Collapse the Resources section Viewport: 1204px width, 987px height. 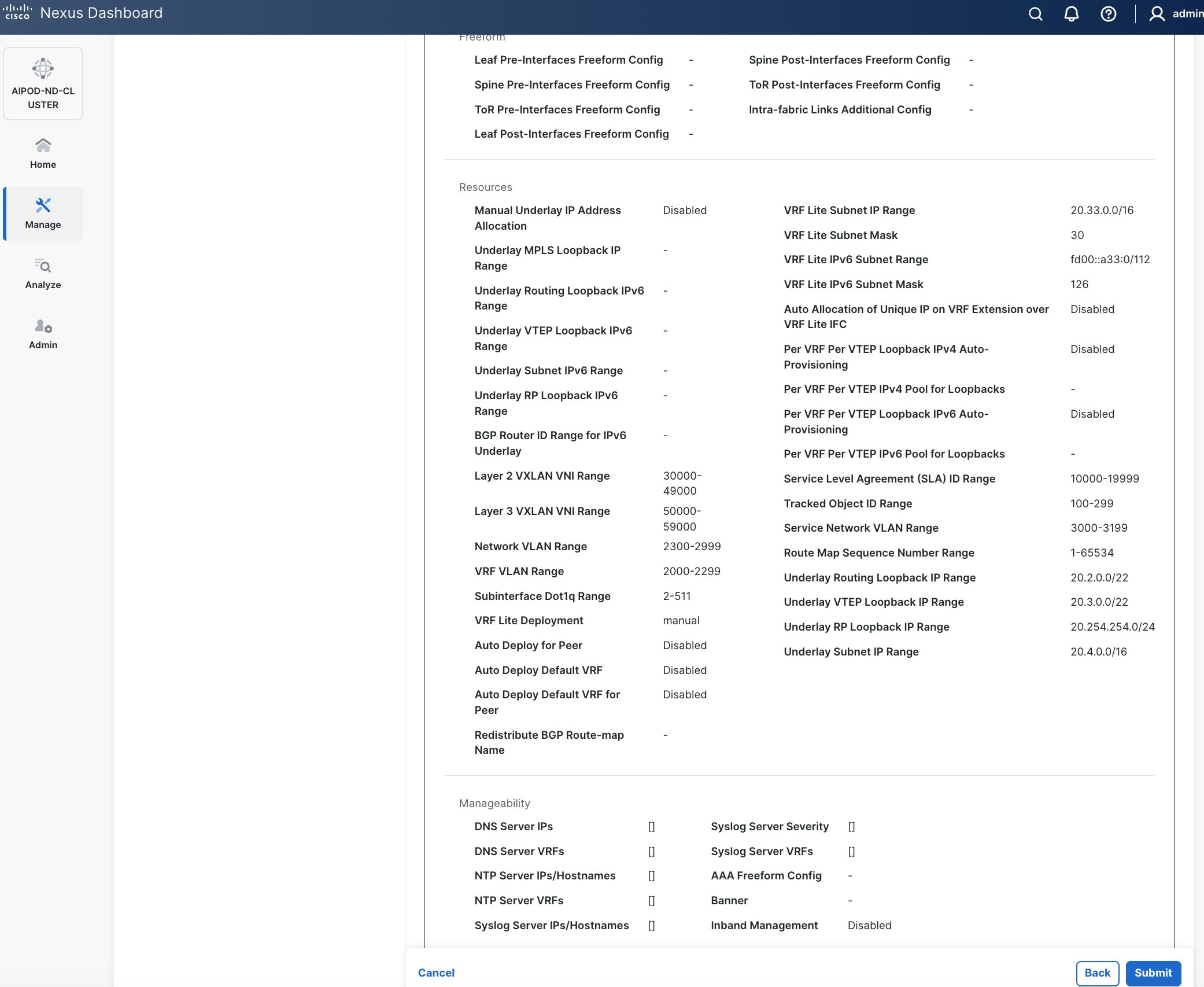[485, 187]
